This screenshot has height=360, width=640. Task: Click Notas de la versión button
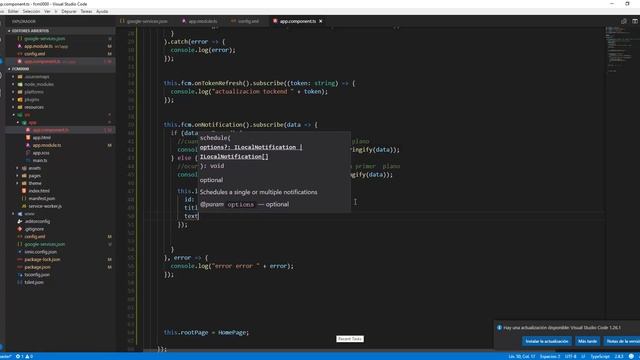coord(622,341)
